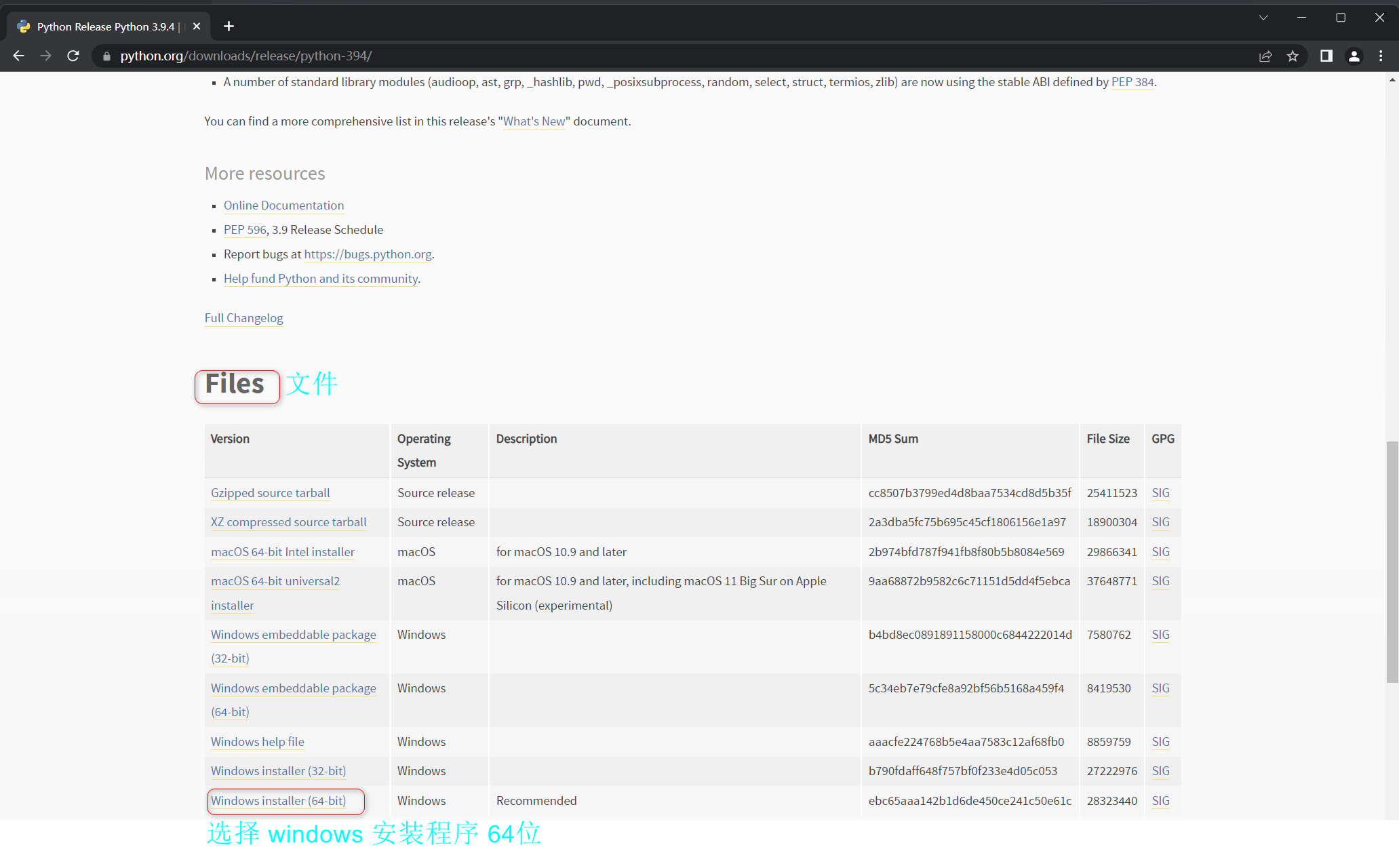
Task: Open SIG for Windows installer (32-bit)
Action: 1160,771
